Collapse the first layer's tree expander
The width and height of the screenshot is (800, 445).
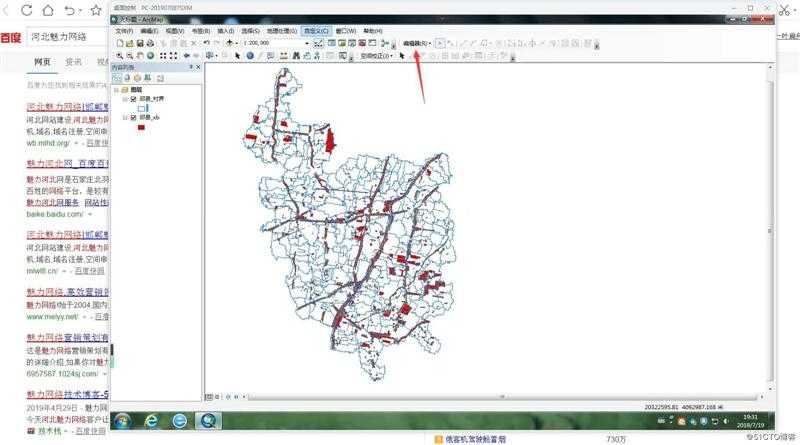tap(125, 99)
